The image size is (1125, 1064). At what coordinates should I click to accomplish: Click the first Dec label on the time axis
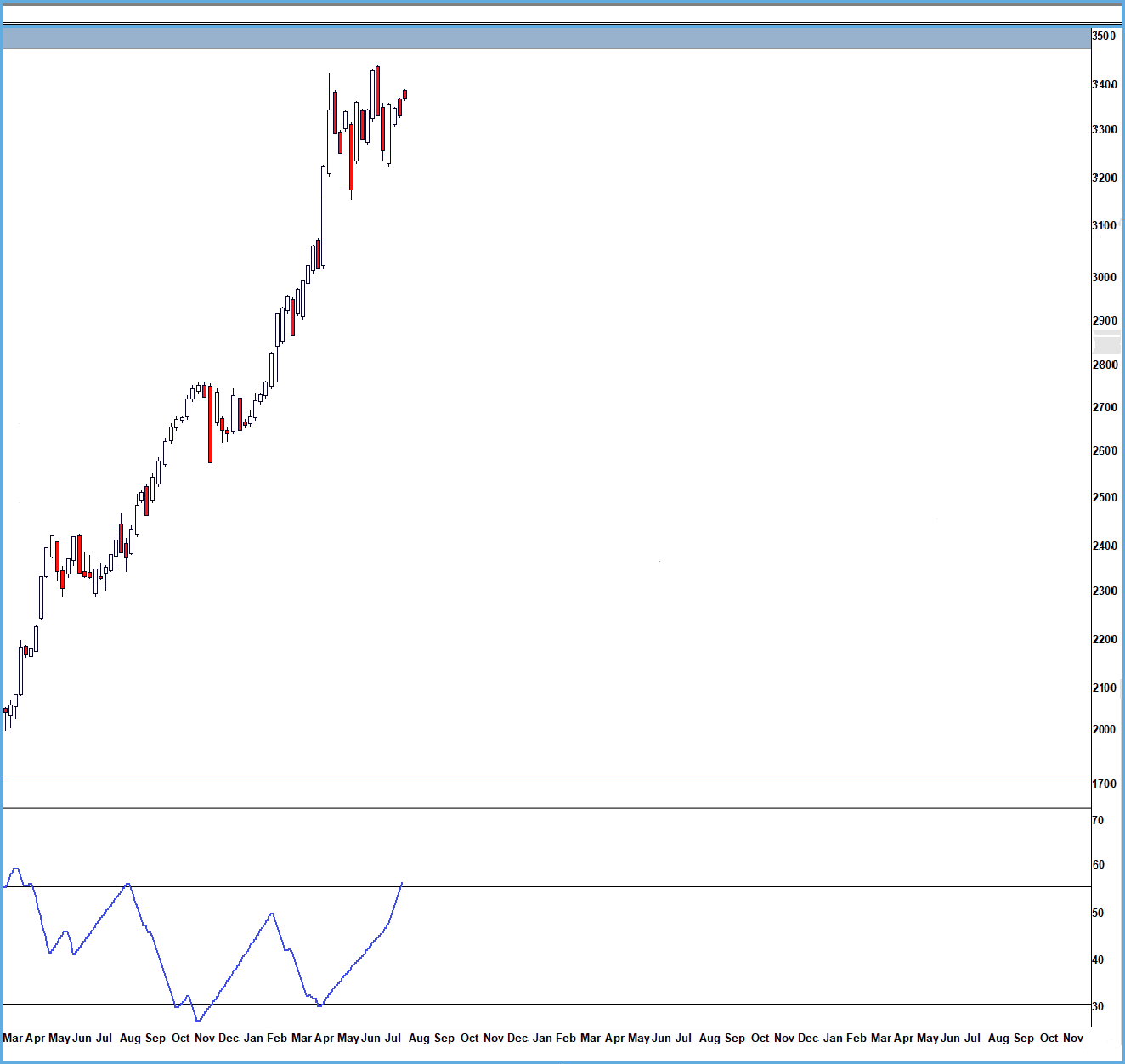point(229,1038)
